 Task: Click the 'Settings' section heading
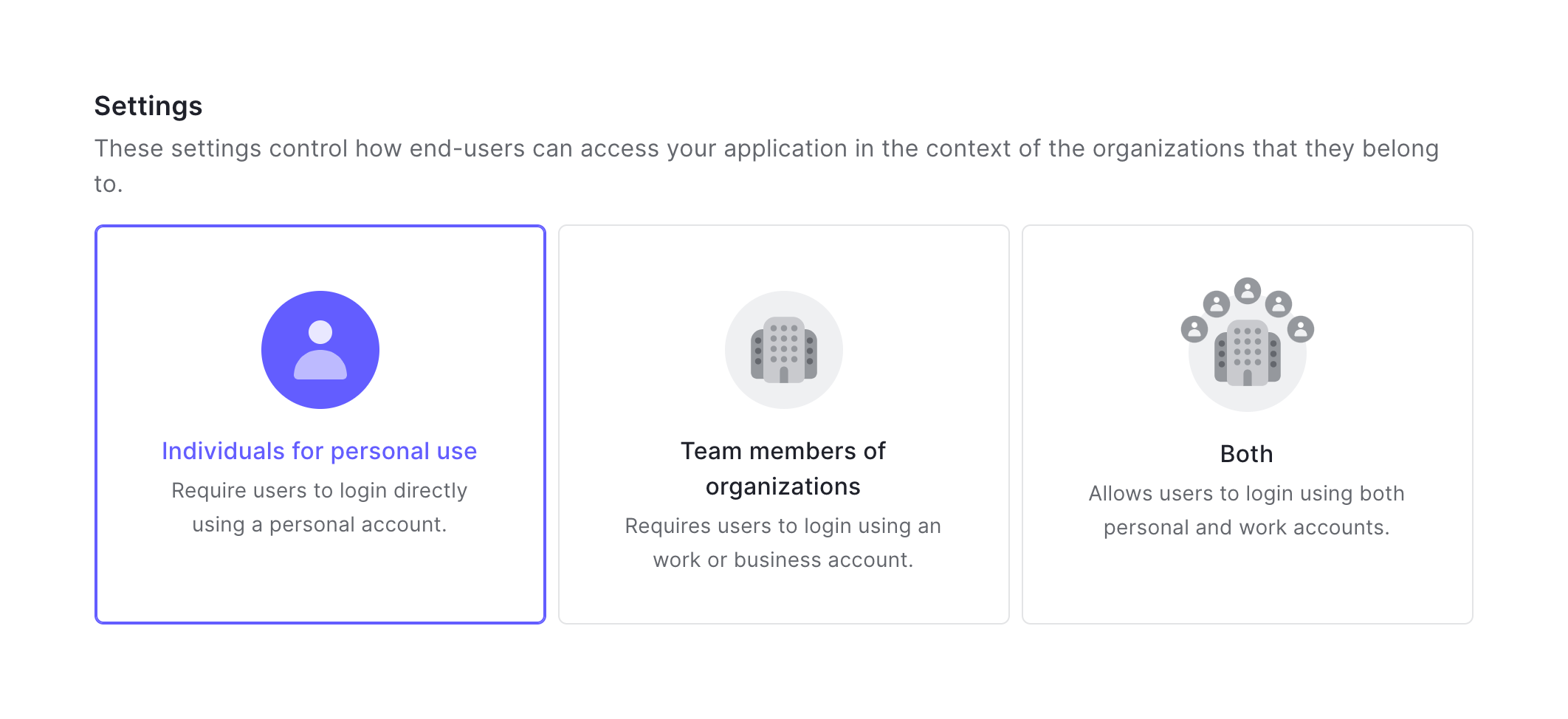[x=148, y=106]
